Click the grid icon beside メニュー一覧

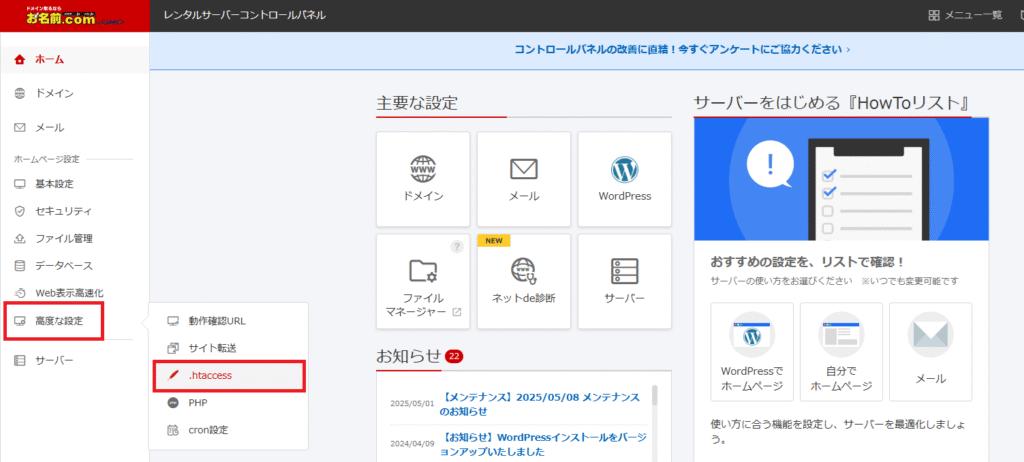[934, 15]
